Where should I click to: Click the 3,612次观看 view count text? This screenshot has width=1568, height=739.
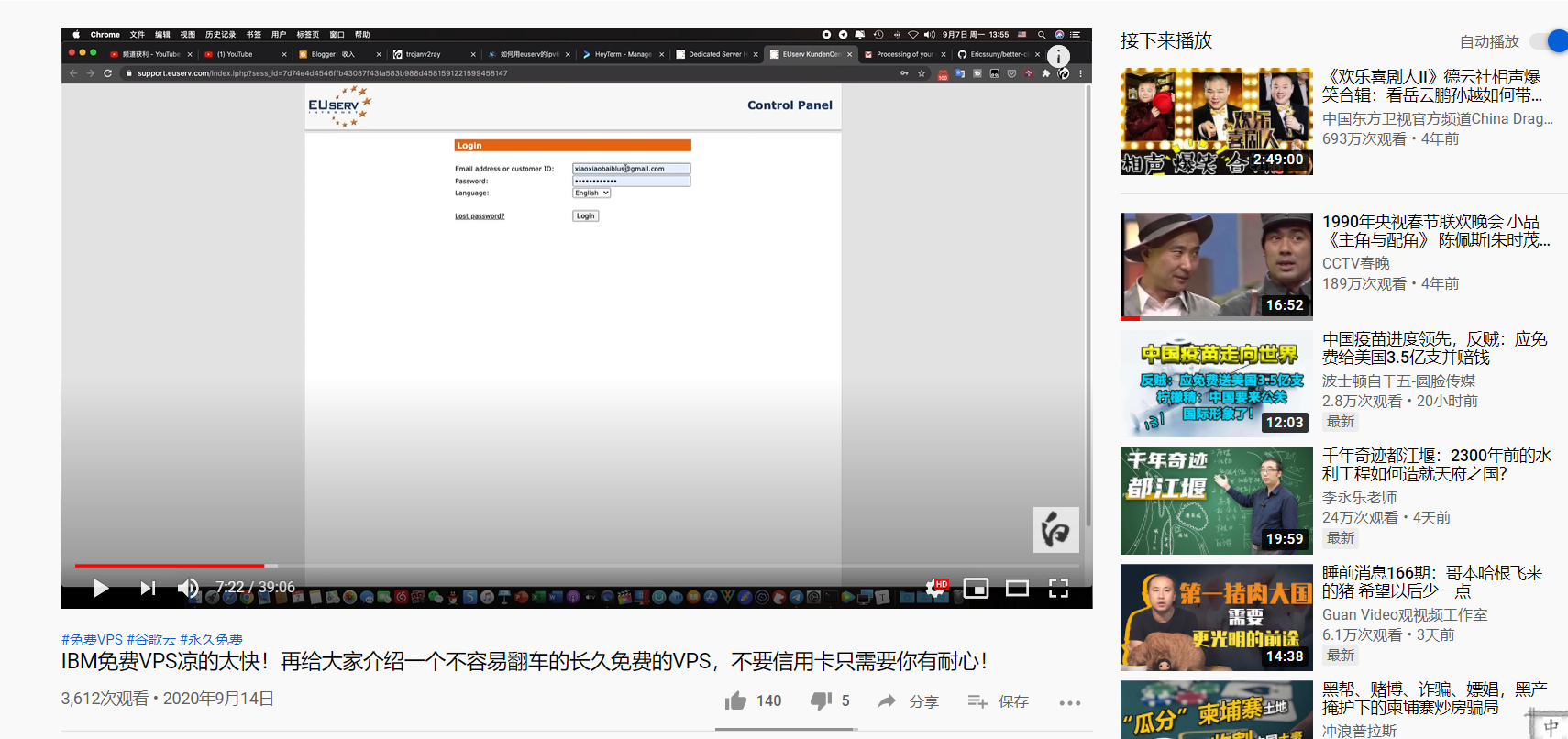coord(105,699)
